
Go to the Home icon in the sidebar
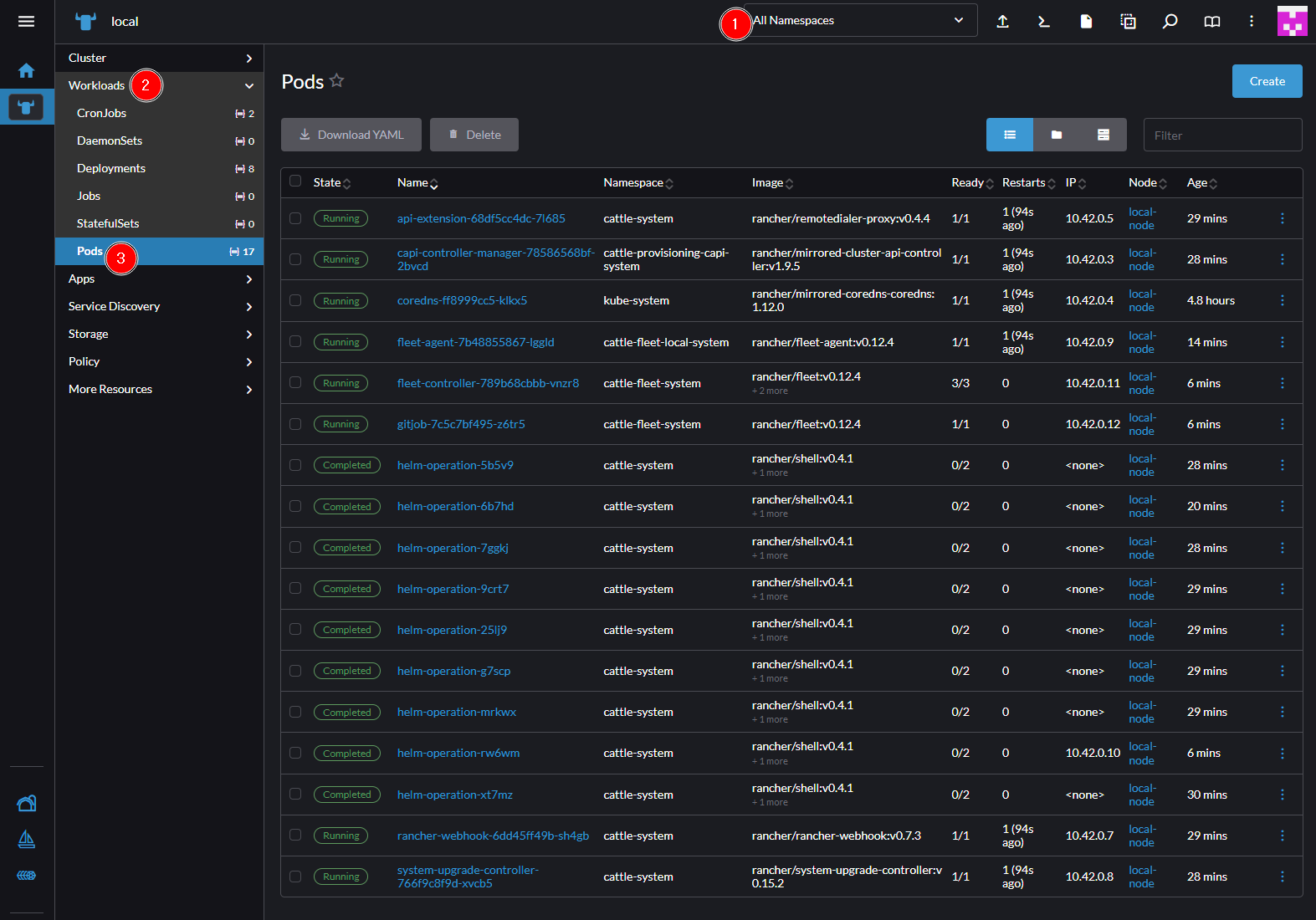point(26,70)
